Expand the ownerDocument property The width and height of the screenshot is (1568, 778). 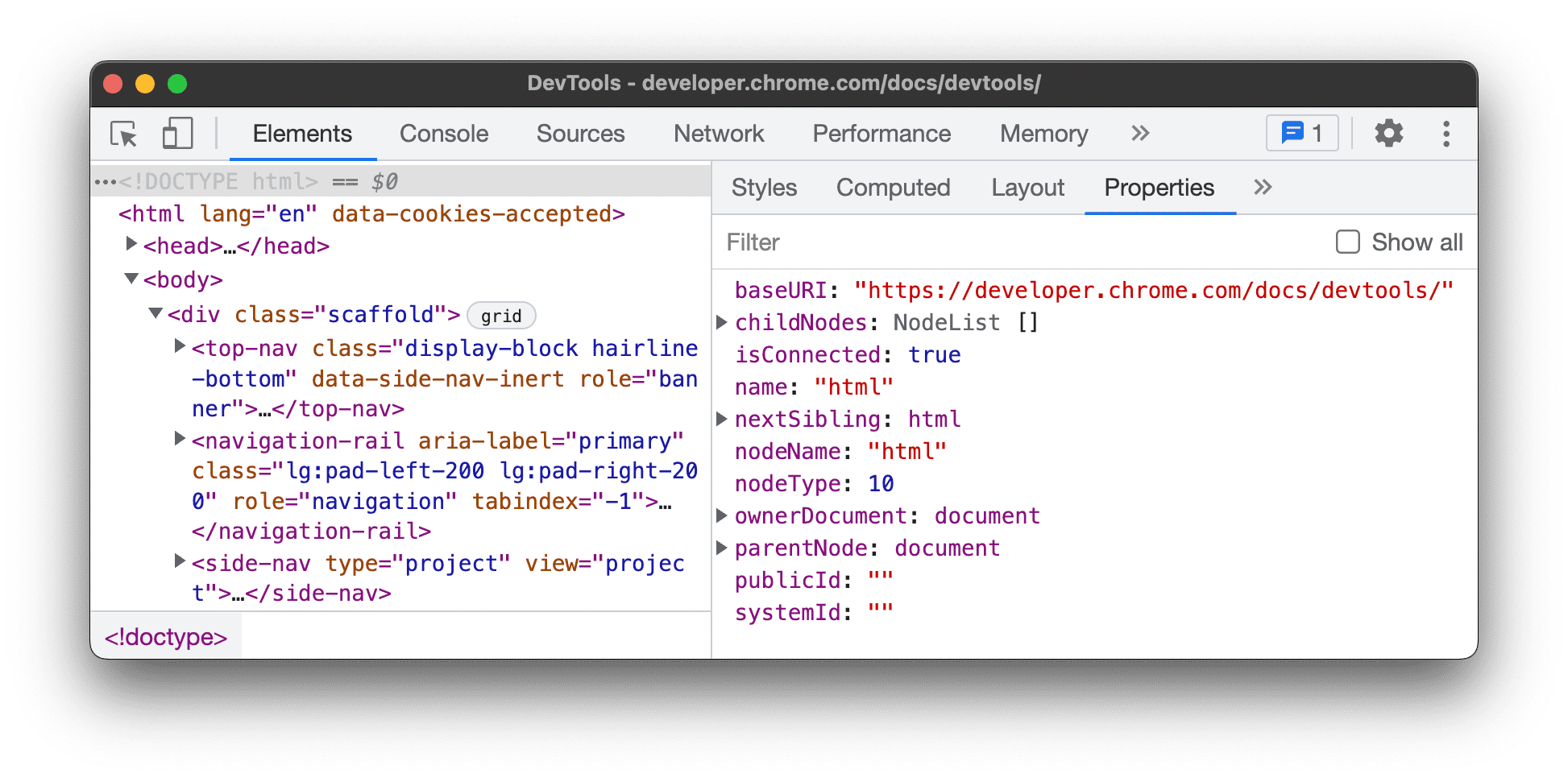tap(721, 515)
